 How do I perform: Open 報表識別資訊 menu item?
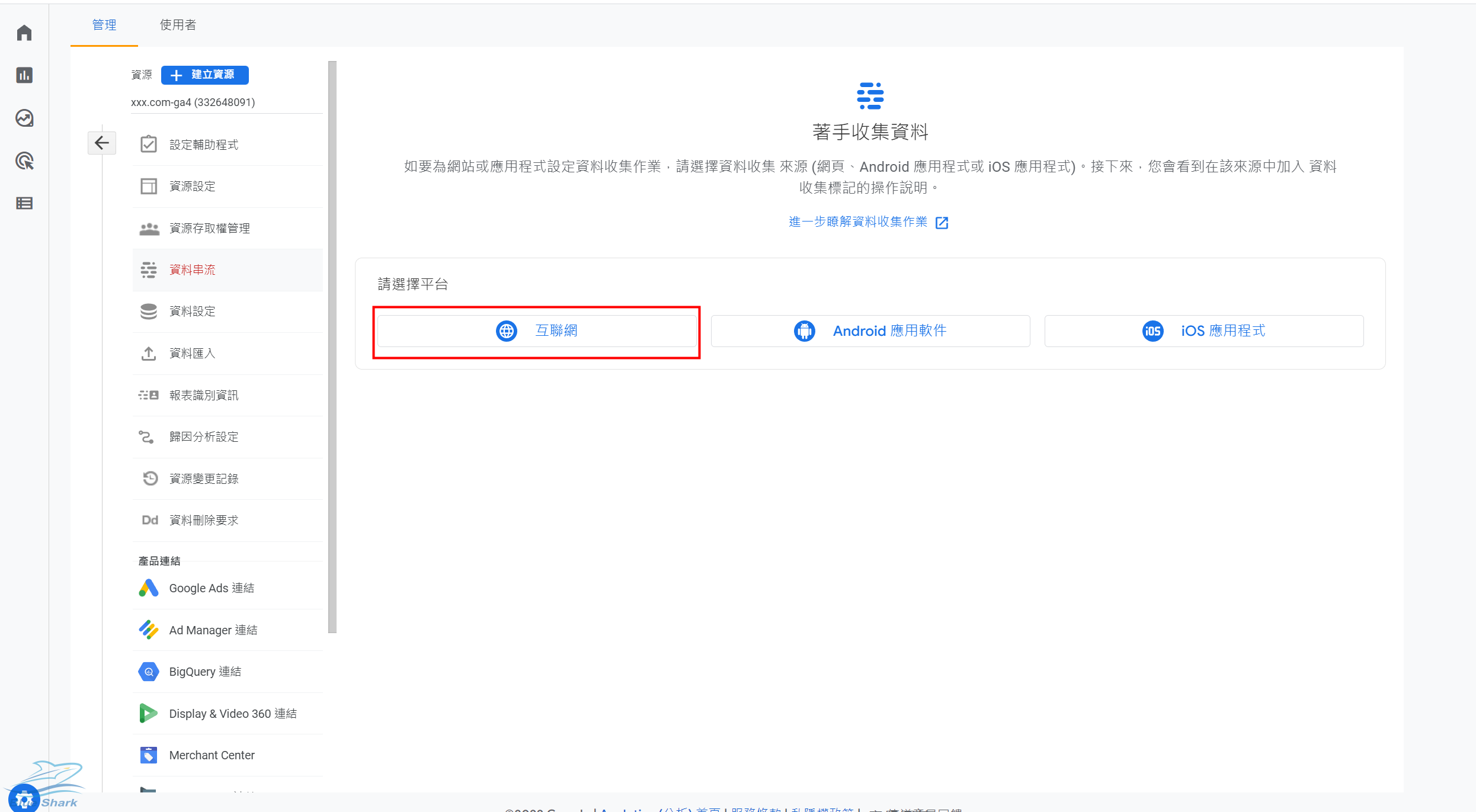point(228,395)
